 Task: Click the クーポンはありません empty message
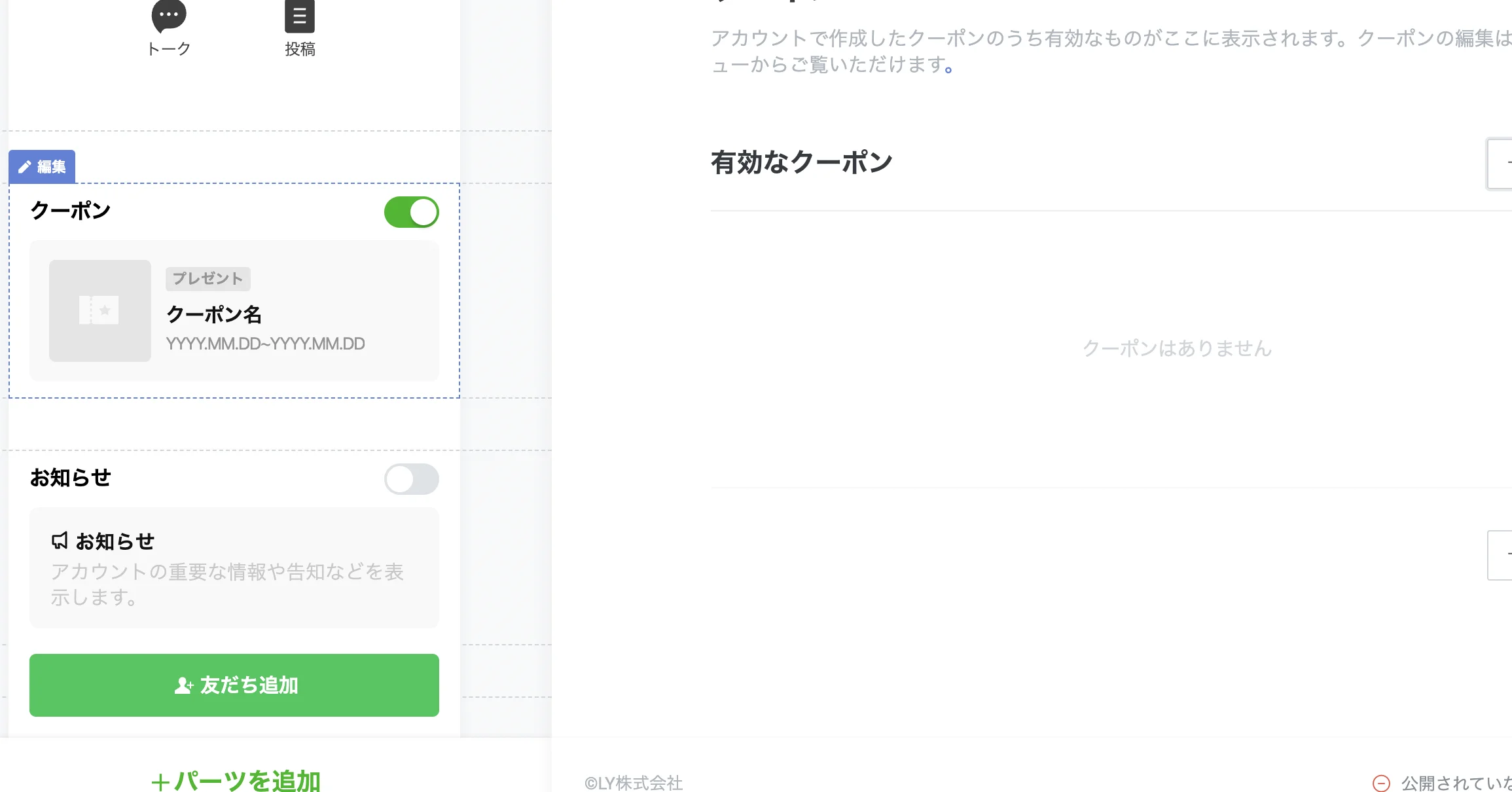tap(1177, 348)
